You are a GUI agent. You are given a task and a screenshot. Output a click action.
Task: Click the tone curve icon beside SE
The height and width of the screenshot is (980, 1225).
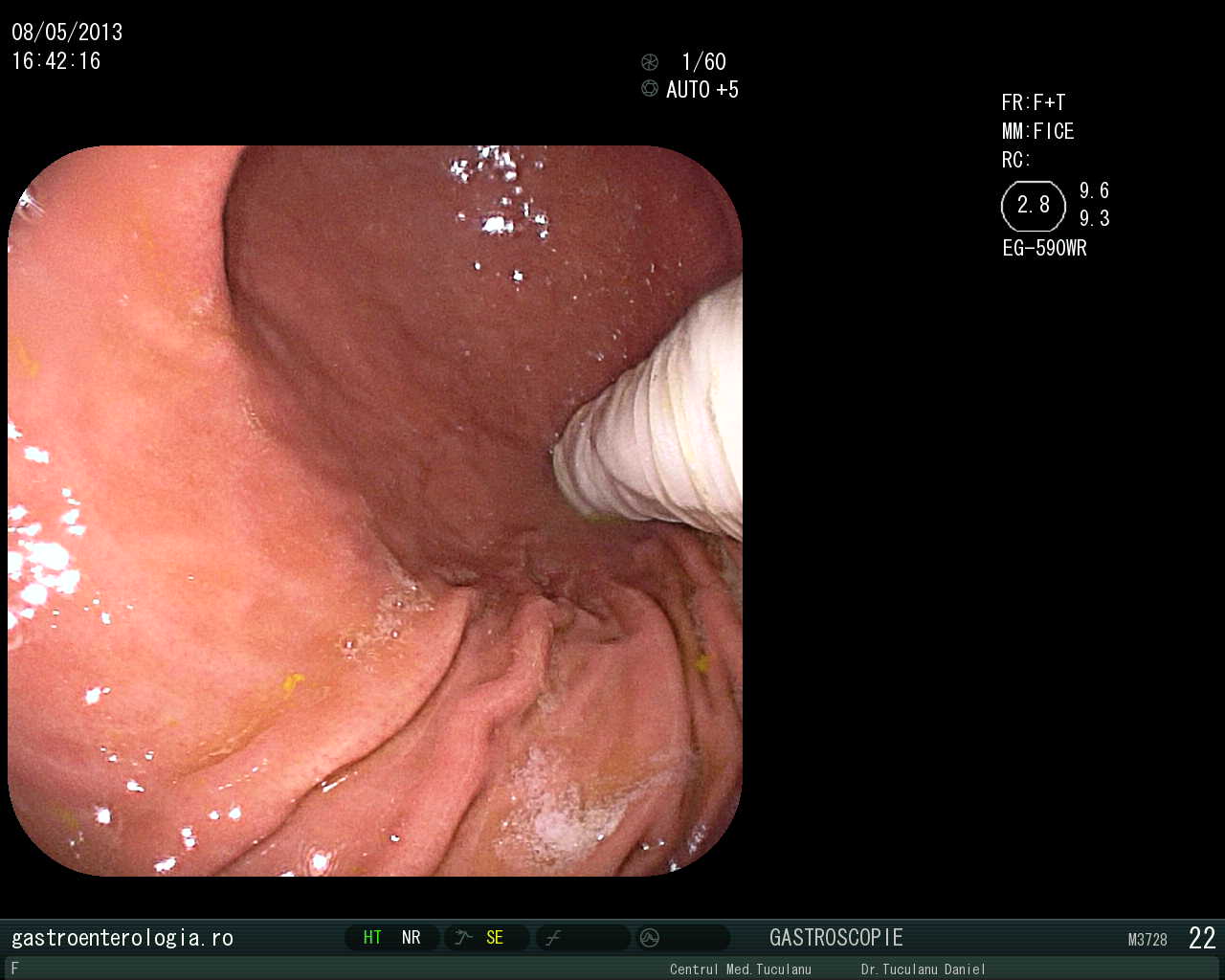464,938
